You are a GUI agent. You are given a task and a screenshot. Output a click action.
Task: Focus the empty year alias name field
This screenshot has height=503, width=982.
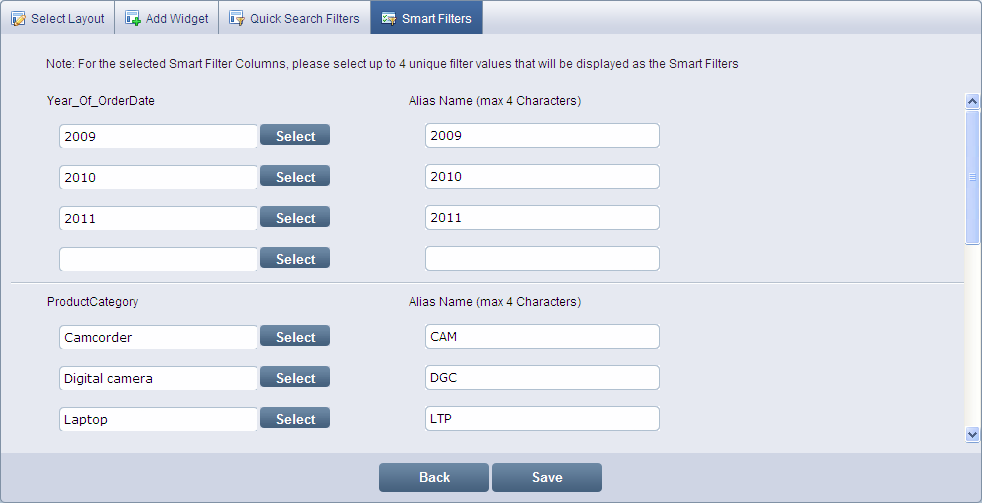[542, 259]
